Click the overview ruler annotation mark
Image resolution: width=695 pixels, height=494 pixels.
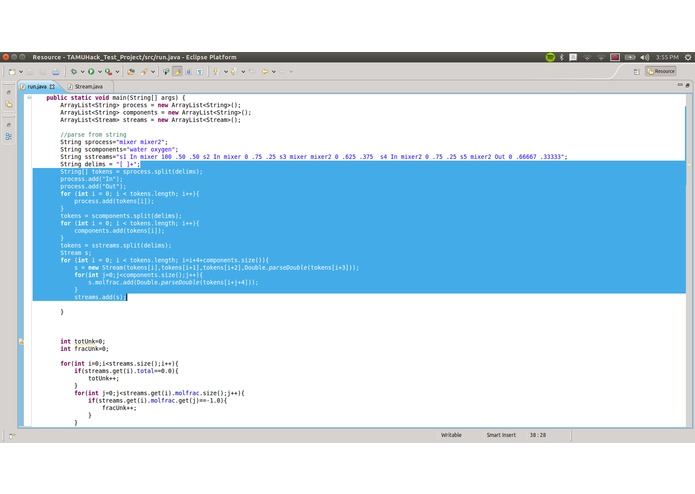coord(689,165)
